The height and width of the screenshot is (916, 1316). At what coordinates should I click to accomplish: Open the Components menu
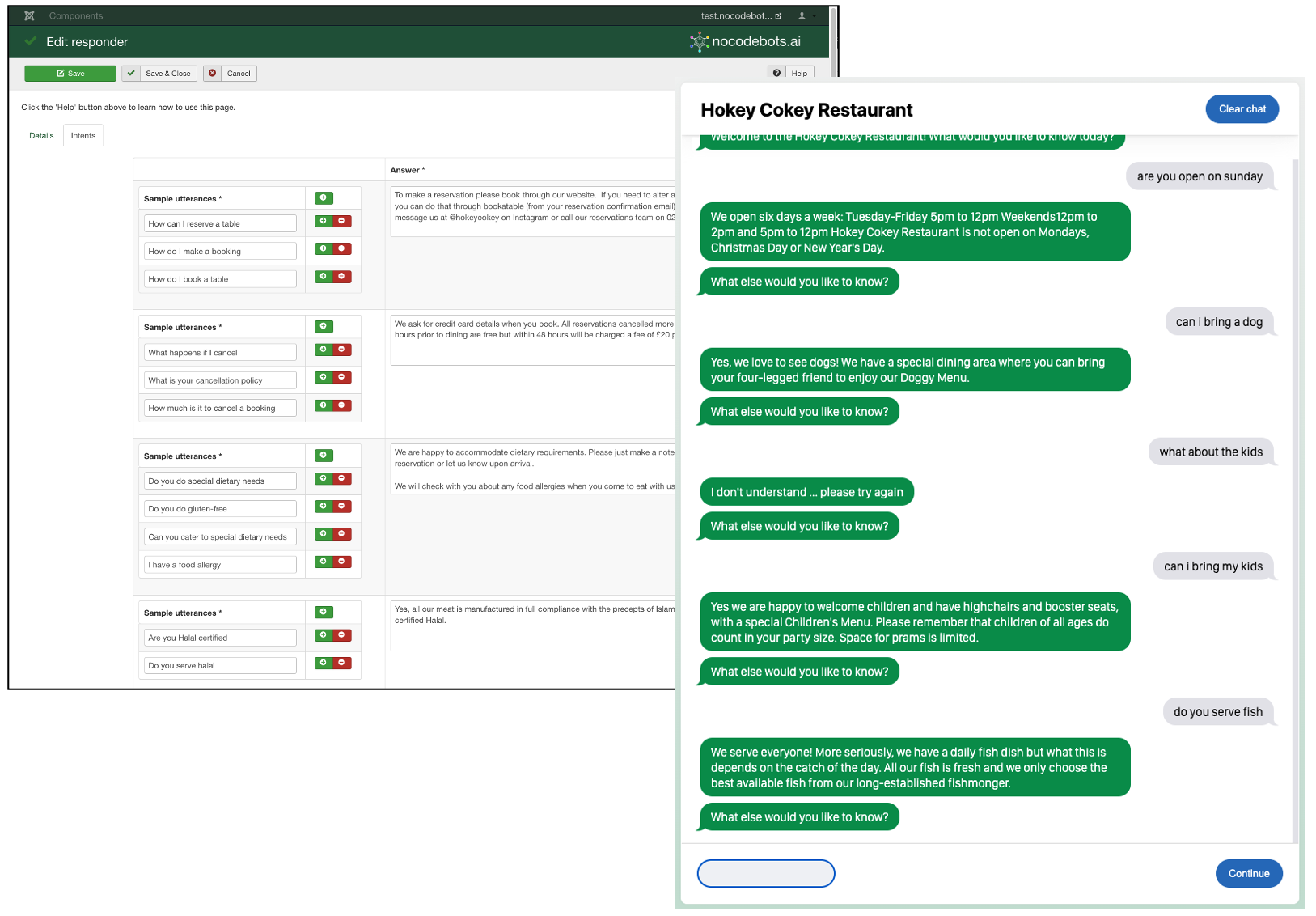pyautogui.click(x=75, y=15)
